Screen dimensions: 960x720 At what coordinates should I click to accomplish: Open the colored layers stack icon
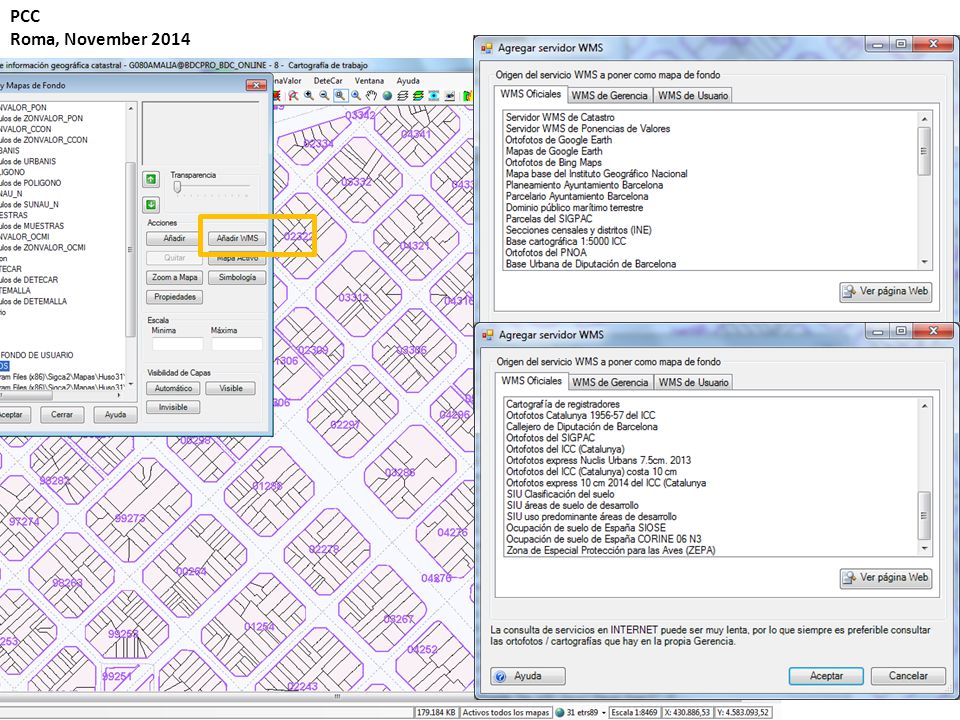(418, 96)
